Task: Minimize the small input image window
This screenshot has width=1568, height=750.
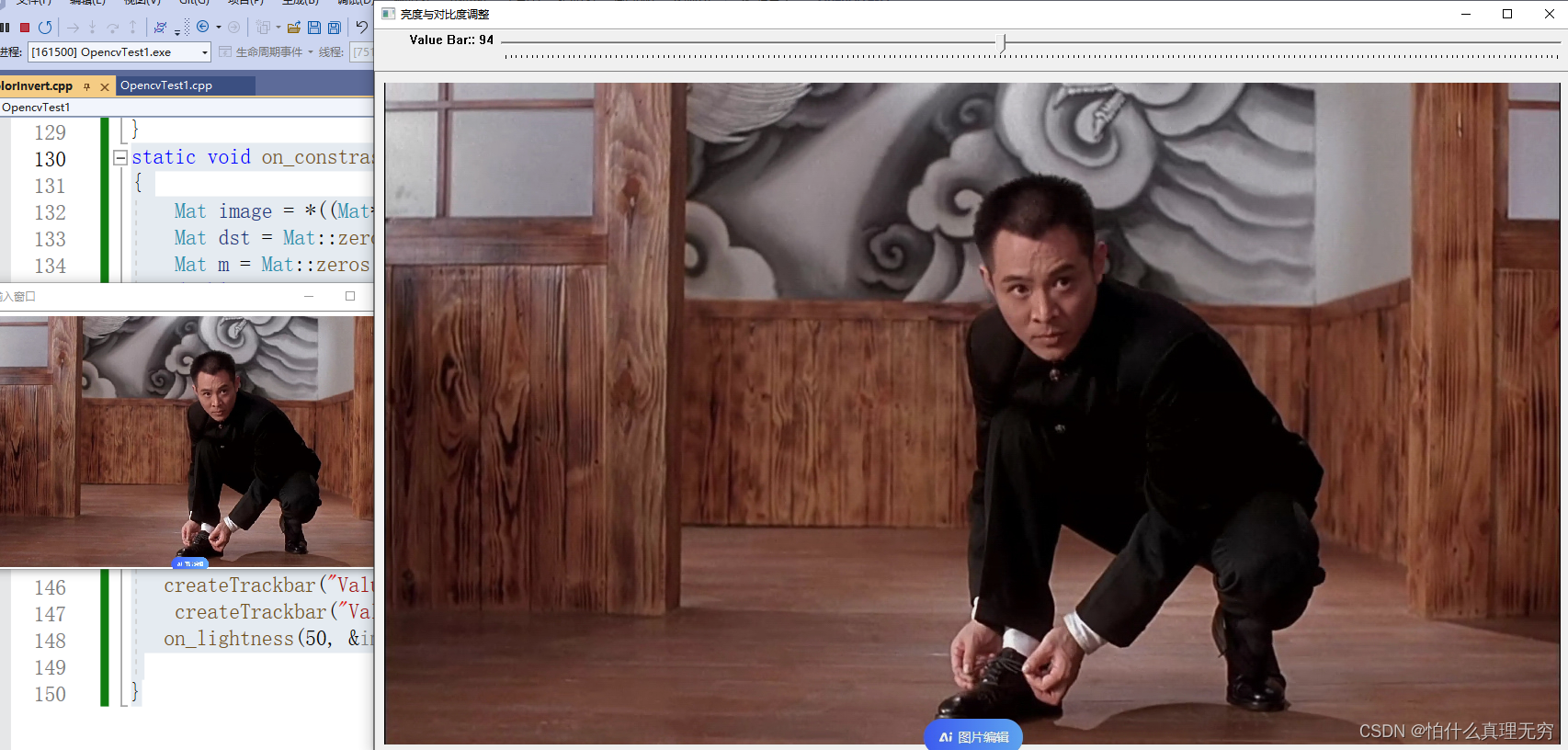Action: (x=309, y=296)
